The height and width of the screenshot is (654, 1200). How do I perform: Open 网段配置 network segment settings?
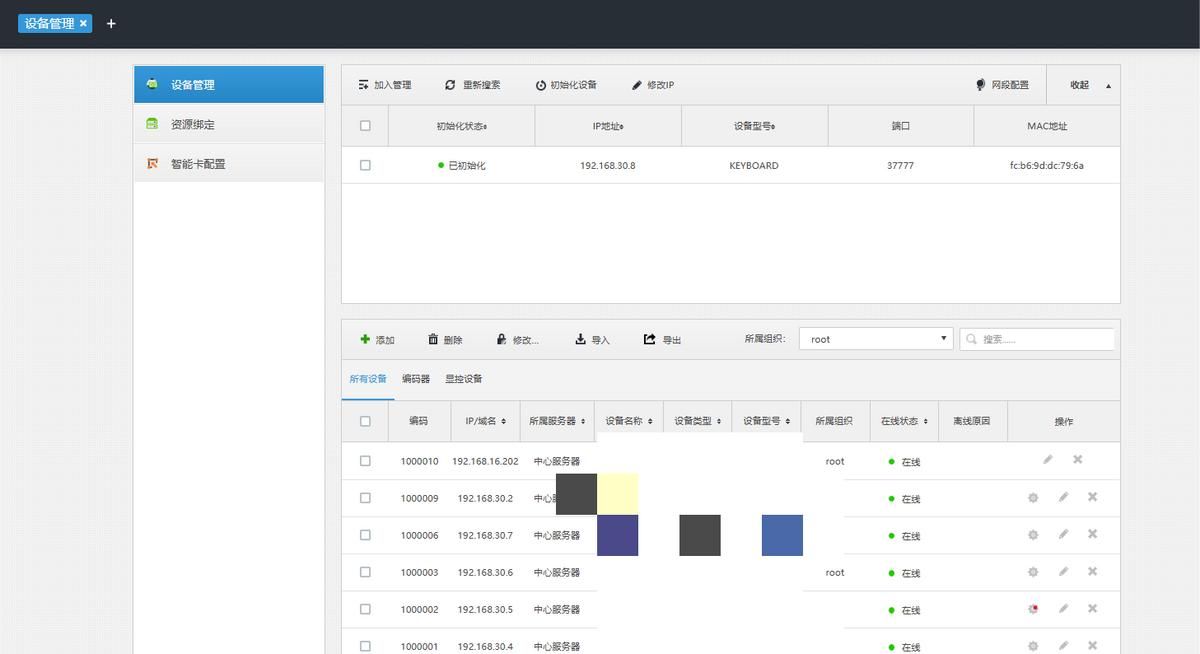click(1002, 85)
